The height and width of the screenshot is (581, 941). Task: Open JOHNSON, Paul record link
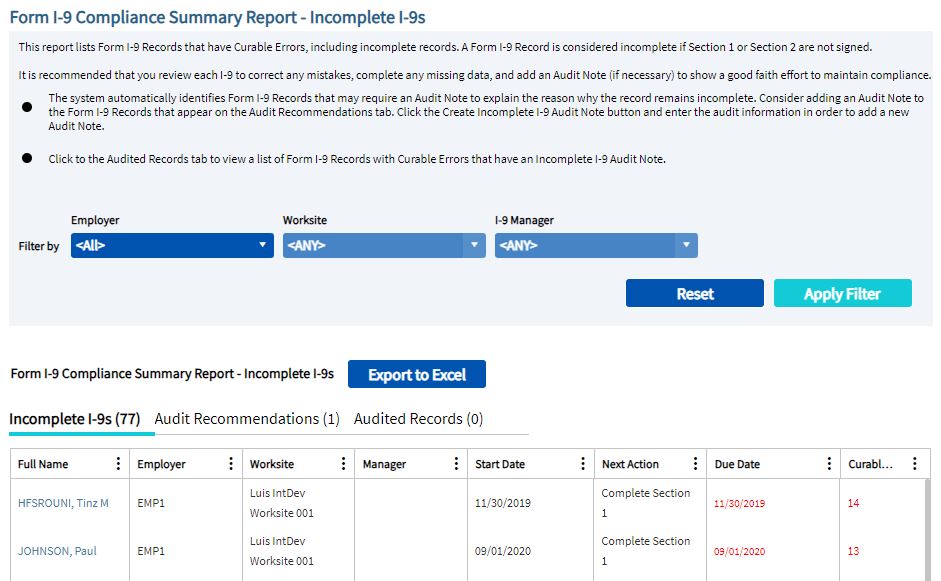[57, 551]
